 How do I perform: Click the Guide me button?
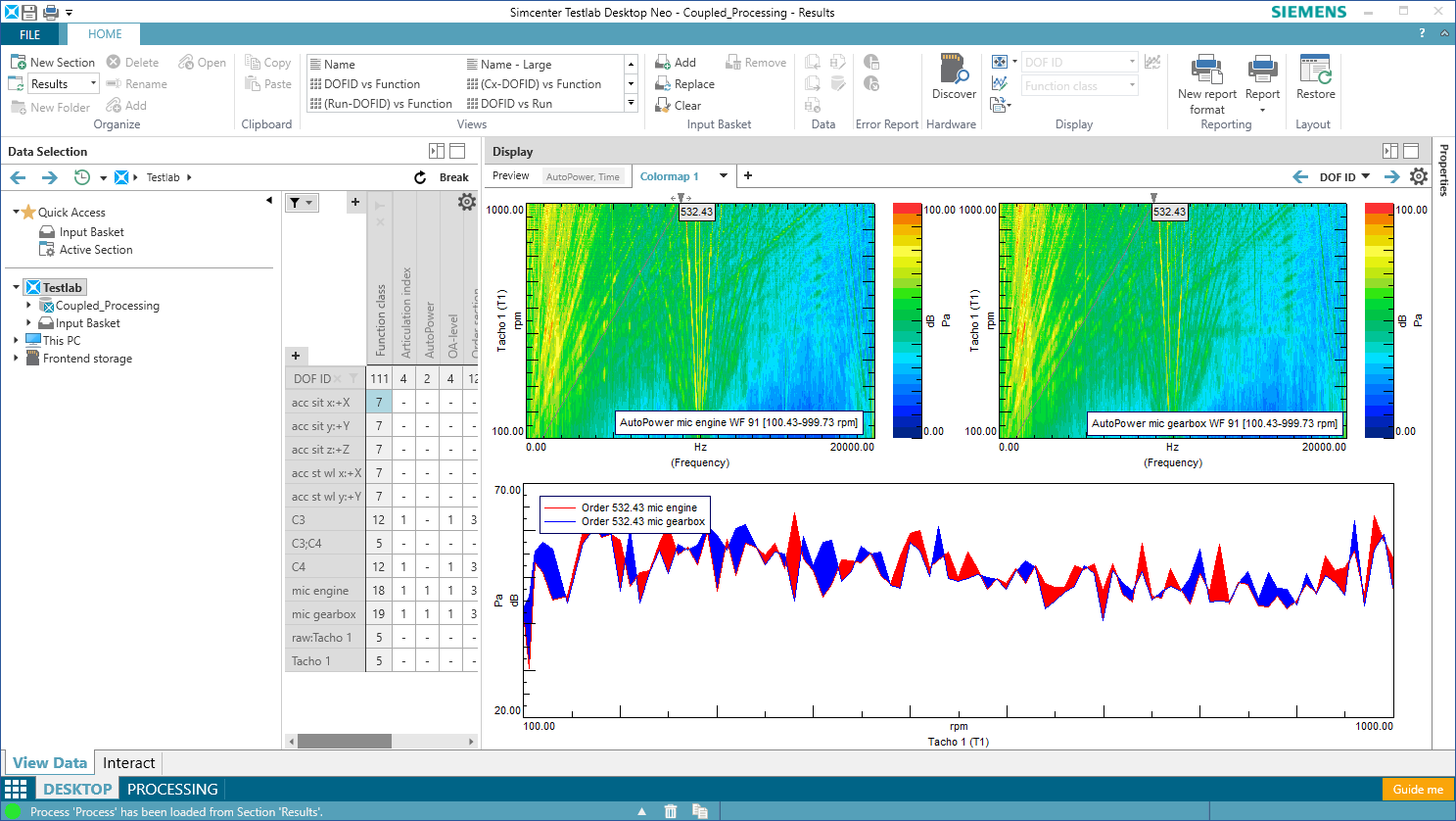(1418, 789)
